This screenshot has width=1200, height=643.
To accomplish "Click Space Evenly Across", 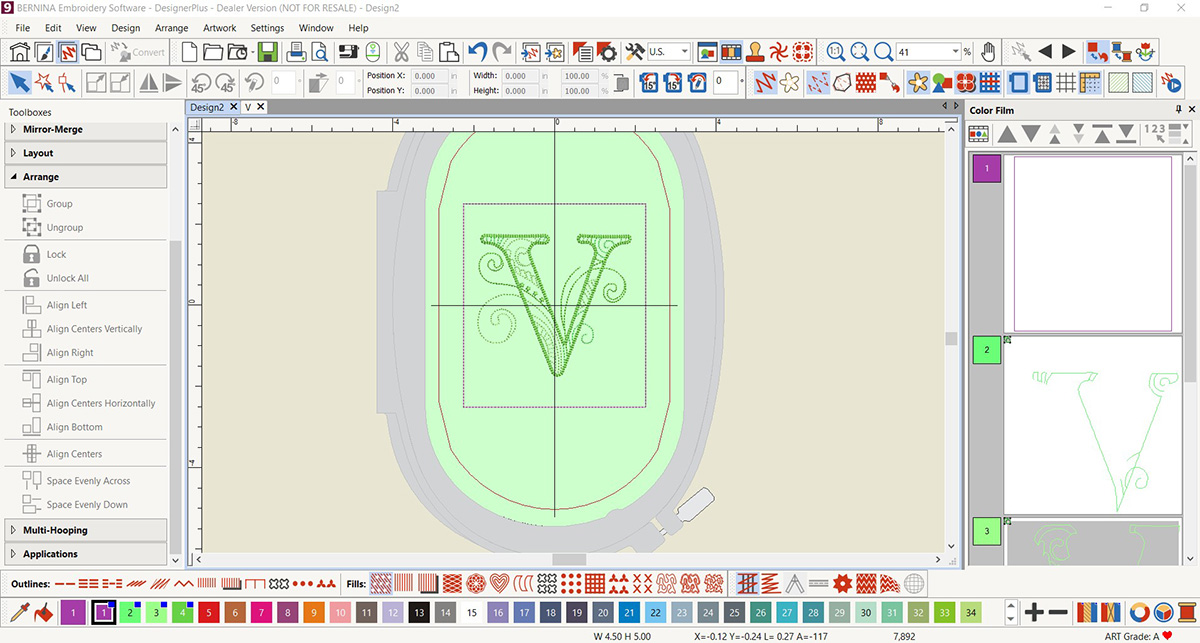I will [88, 481].
